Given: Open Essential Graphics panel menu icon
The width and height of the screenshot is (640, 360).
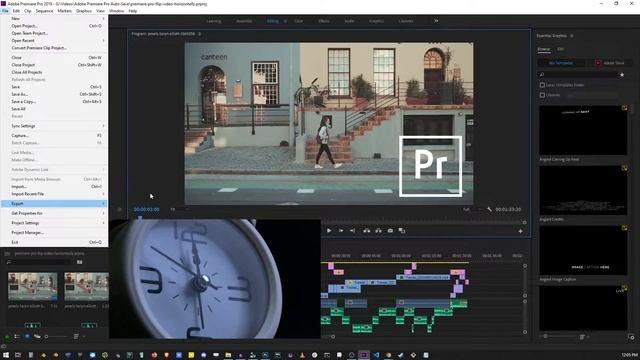Looking at the screenshot, I should coord(572,36).
